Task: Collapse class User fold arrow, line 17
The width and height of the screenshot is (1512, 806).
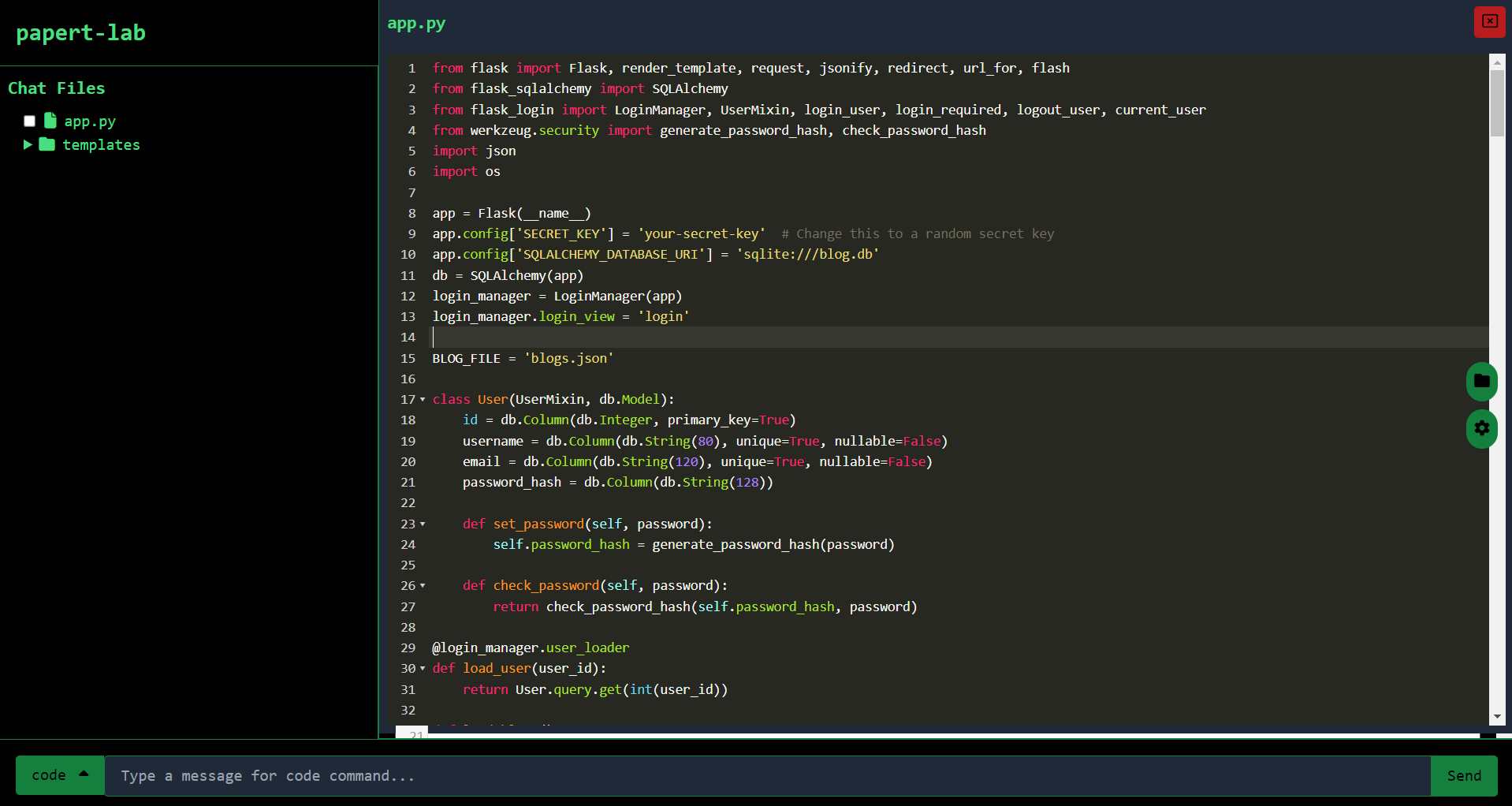Action: [423, 399]
